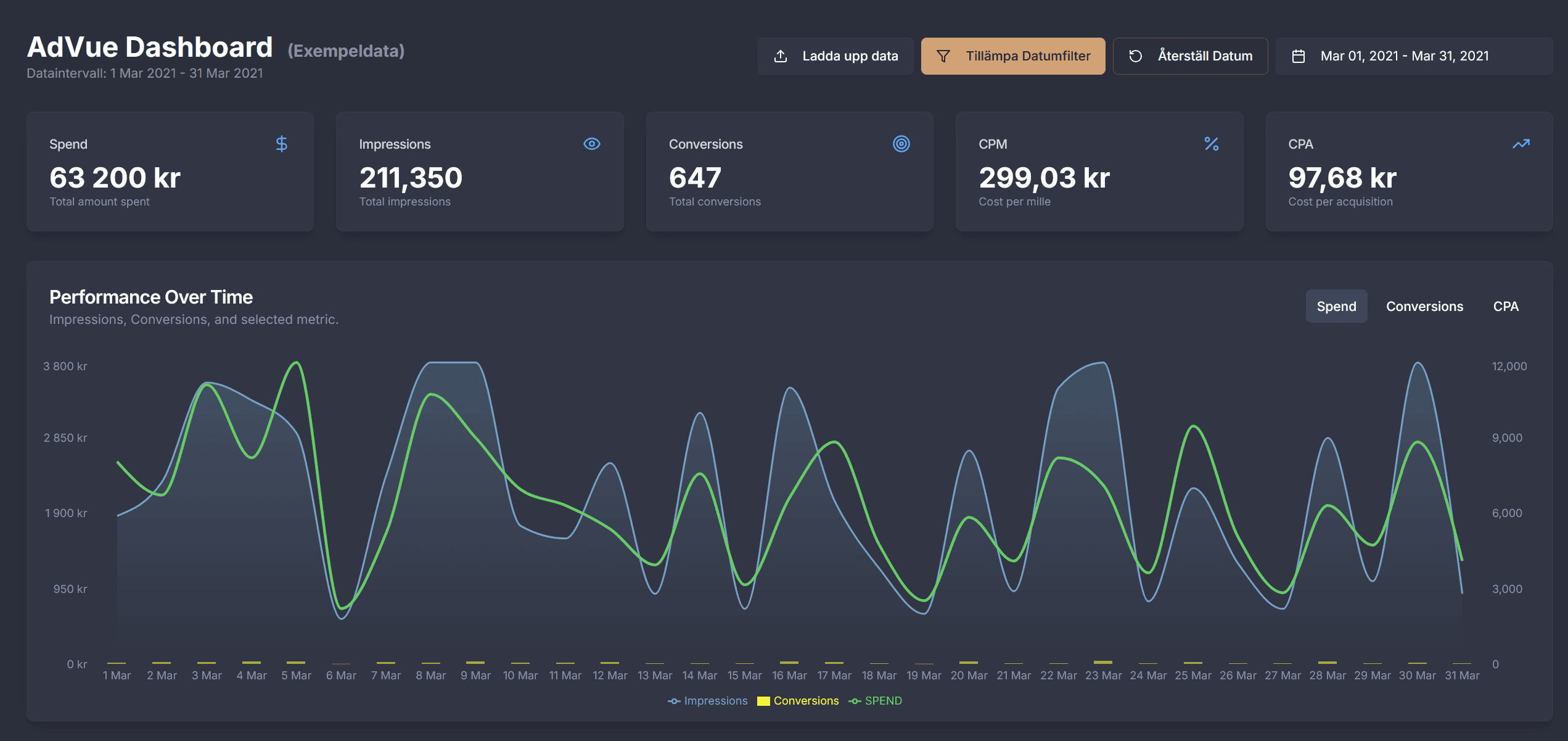Click the percent icon on the CPM card
1568x741 pixels.
1212,144
